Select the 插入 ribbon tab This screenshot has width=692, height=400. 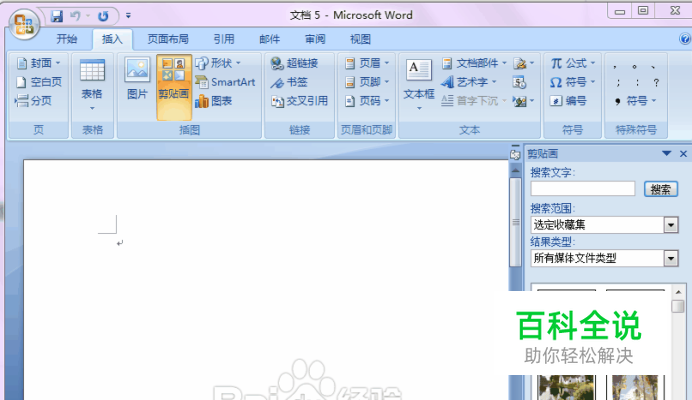pyautogui.click(x=112, y=39)
